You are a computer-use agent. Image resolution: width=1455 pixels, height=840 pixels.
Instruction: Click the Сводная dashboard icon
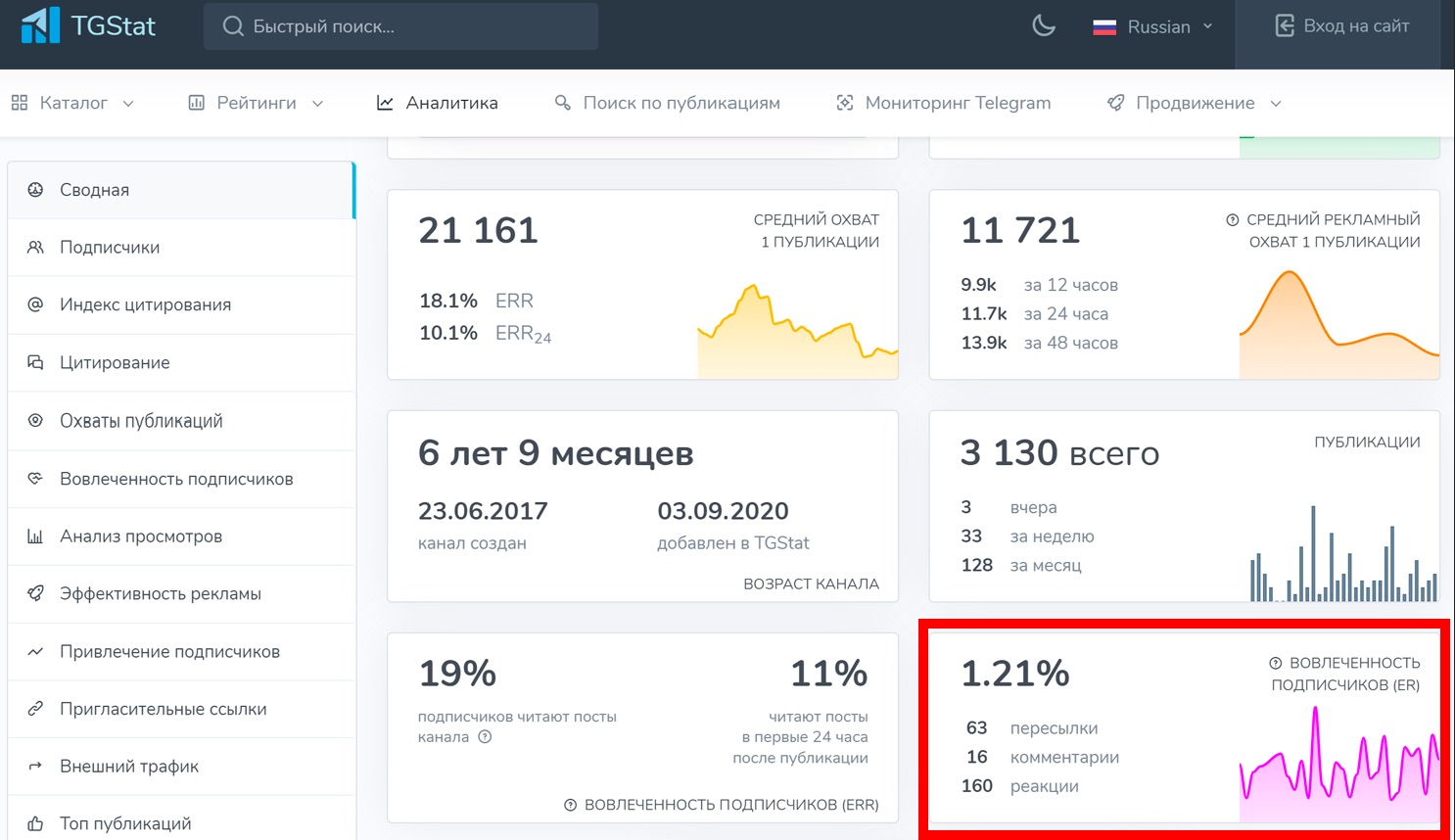pos(35,190)
